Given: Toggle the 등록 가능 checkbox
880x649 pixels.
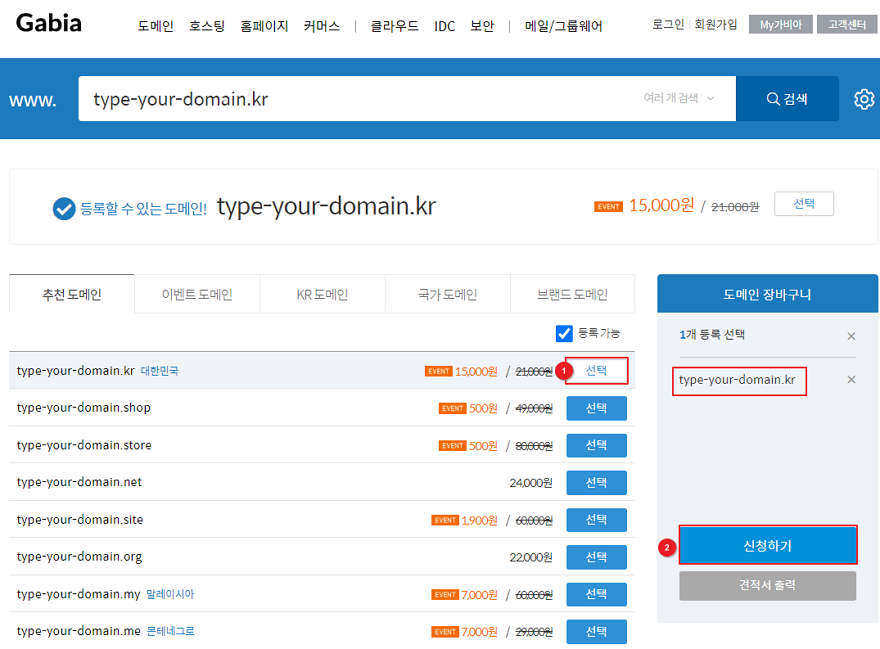Looking at the screenshot, I should (x=564, y=333).
